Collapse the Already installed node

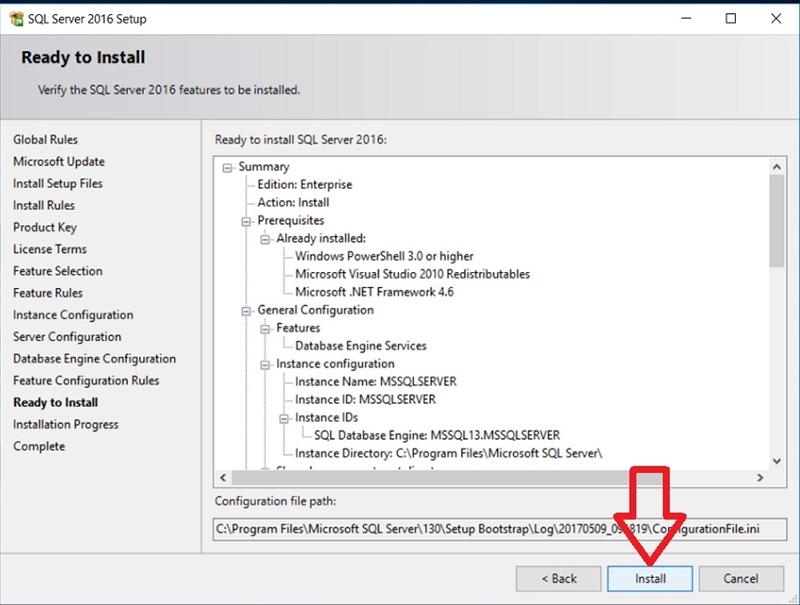[267, 239]
